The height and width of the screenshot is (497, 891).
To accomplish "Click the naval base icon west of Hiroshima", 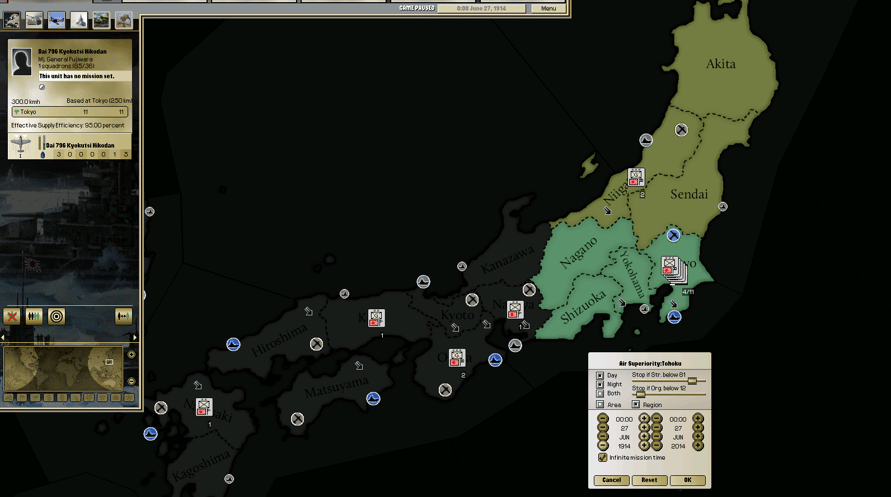I will point(233,344).
